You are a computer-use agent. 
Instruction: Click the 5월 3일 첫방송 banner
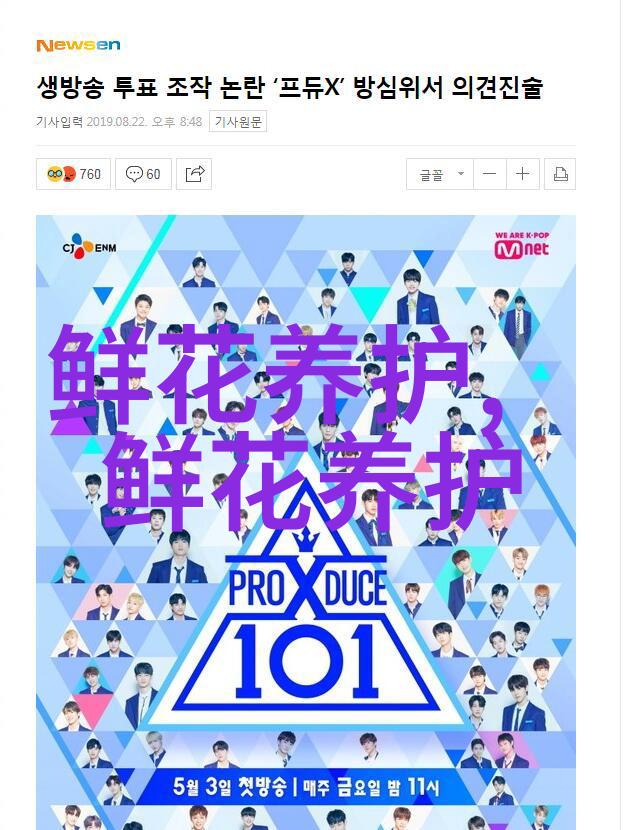pyautogui.click(x=305, y=787)
